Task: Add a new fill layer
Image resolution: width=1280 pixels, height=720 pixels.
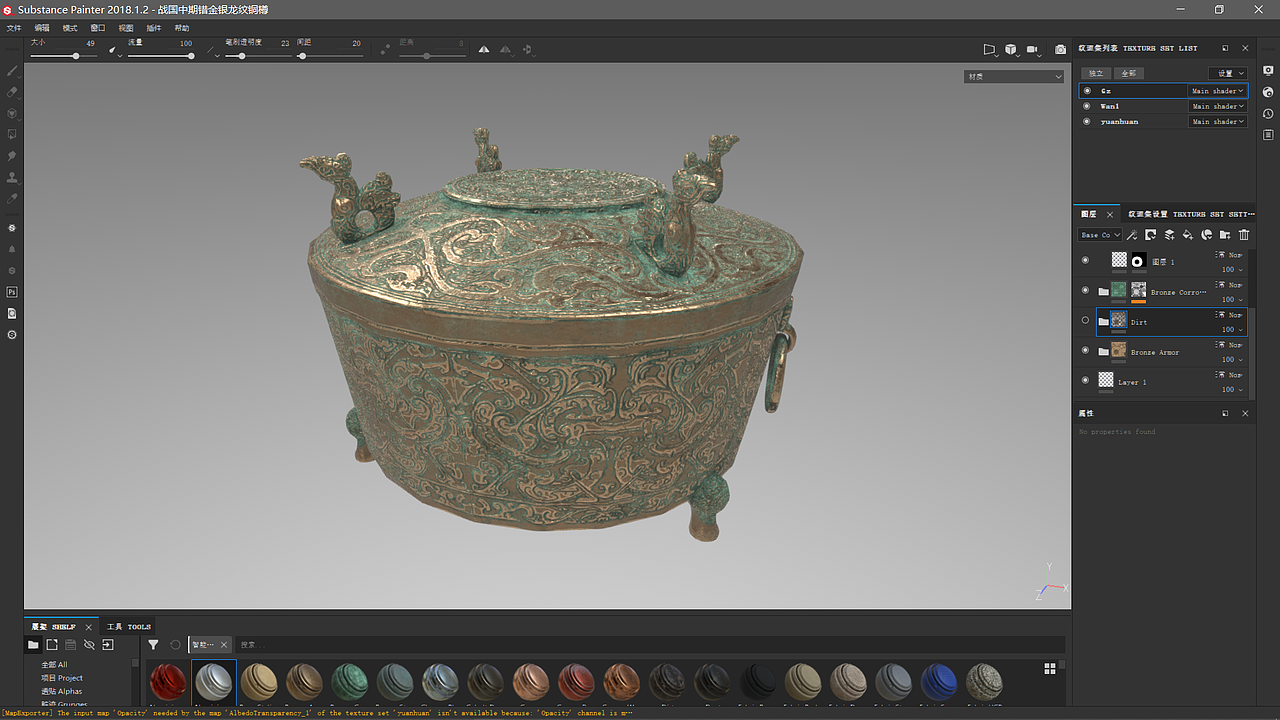Action: (1188, 235)
